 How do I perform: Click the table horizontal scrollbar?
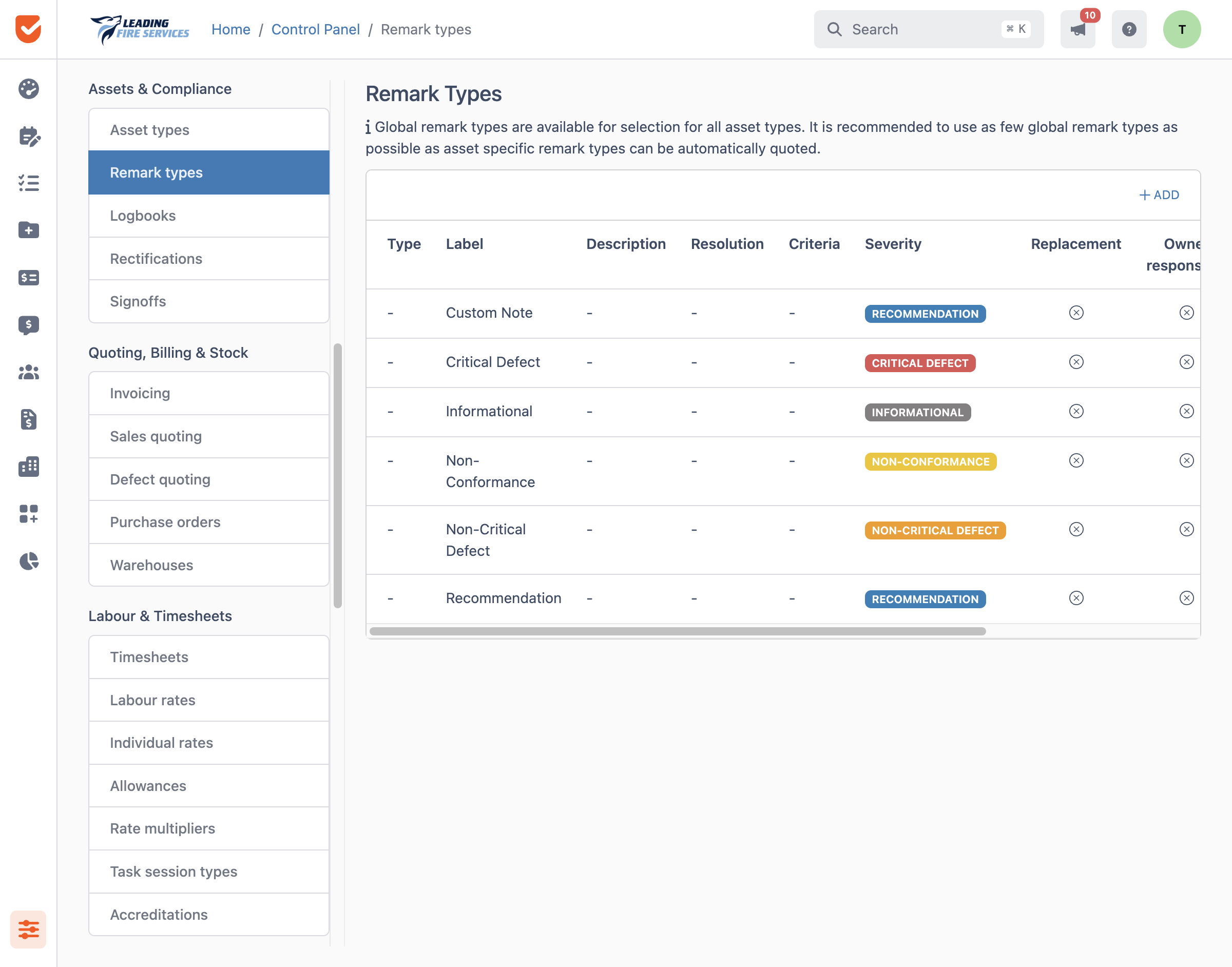click(x=677, y=631)
